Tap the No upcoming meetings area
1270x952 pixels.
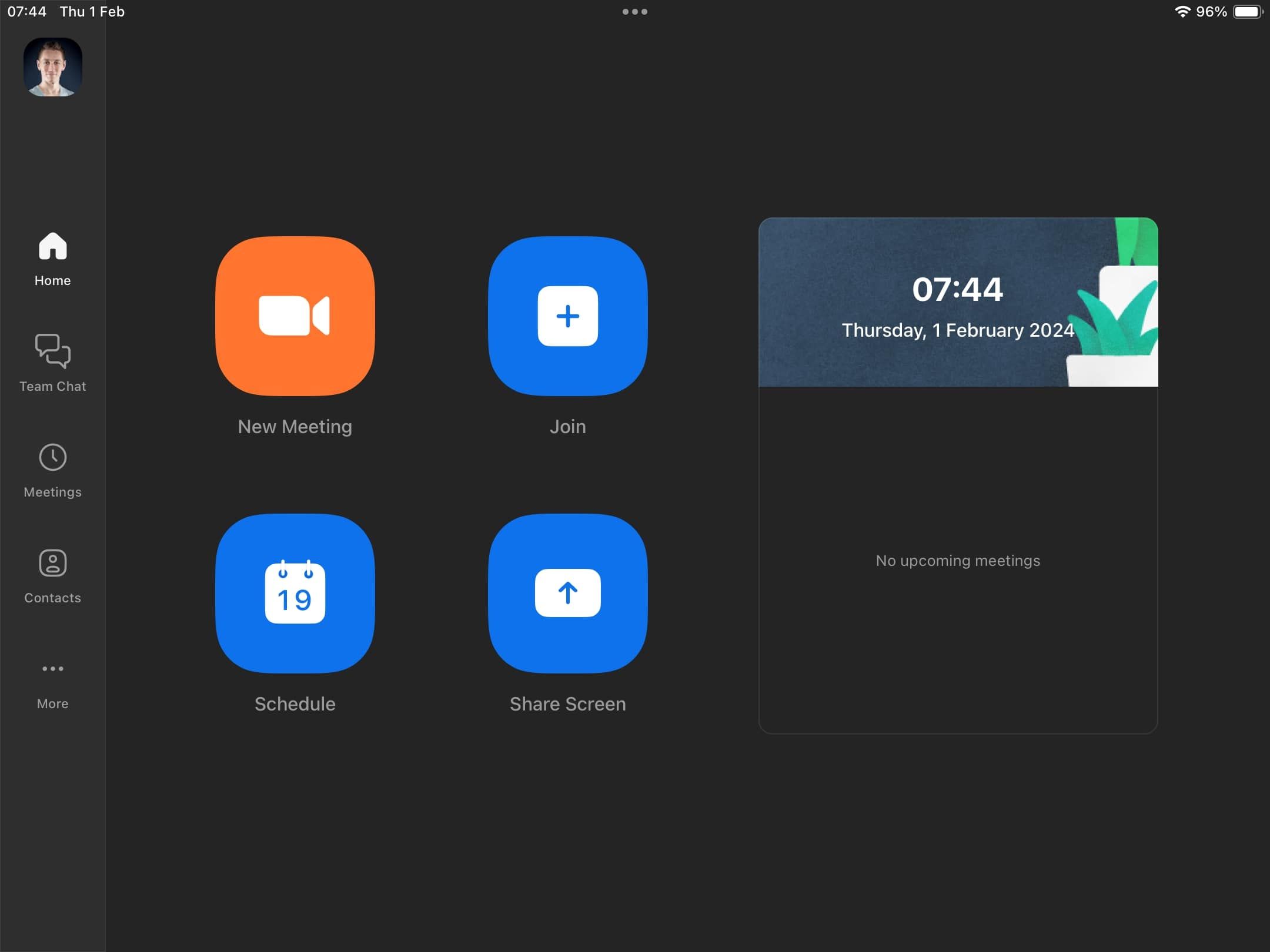[957, 561]
